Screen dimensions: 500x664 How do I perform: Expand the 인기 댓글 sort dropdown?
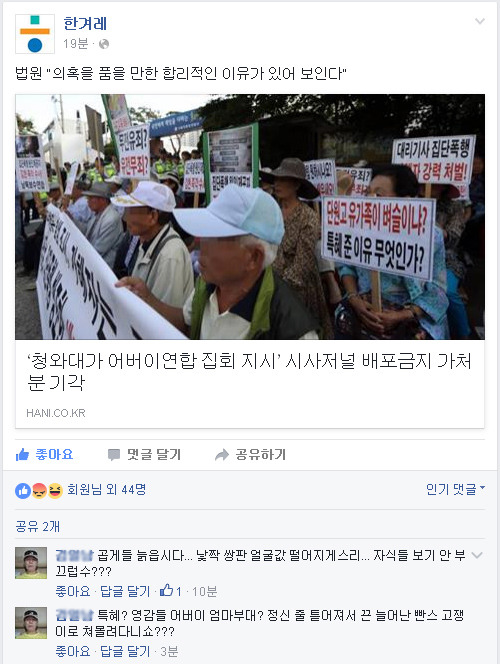click(x=456, y=490)
